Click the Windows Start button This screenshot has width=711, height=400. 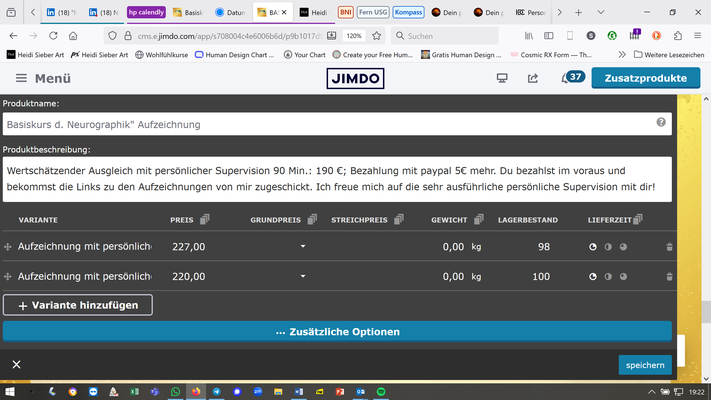coord(10,391)
